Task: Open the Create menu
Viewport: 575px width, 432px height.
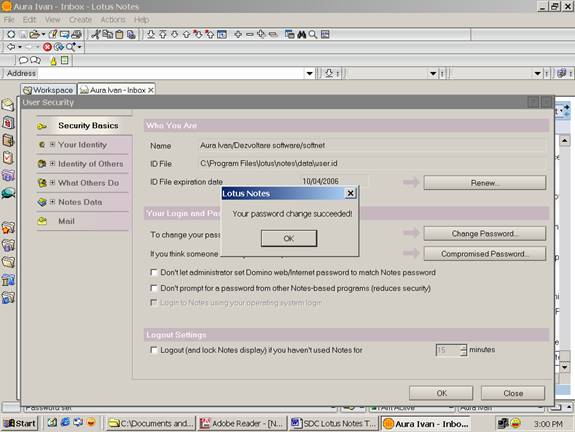Action: coord(80,19)
